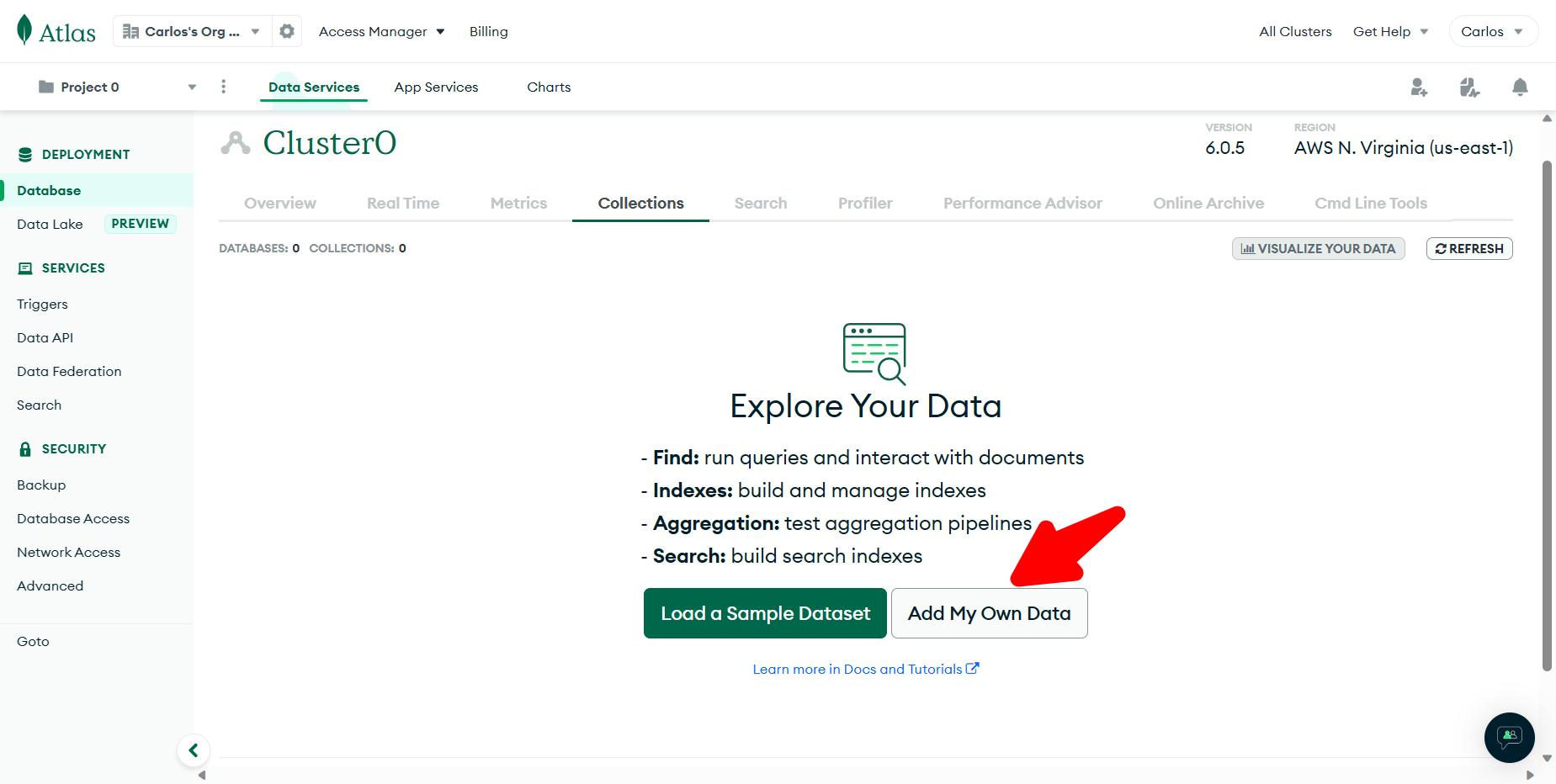
Task: Expand the Project 0 selector
Action: 117,87
